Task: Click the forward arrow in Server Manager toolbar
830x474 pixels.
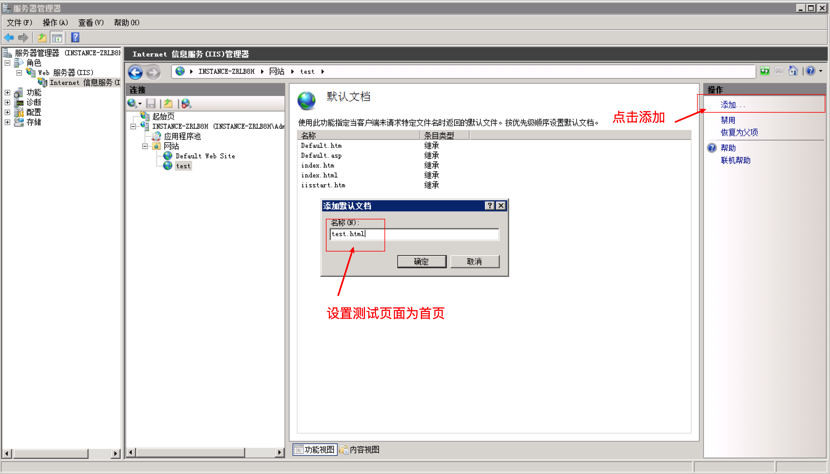Action: pos(23,38)
